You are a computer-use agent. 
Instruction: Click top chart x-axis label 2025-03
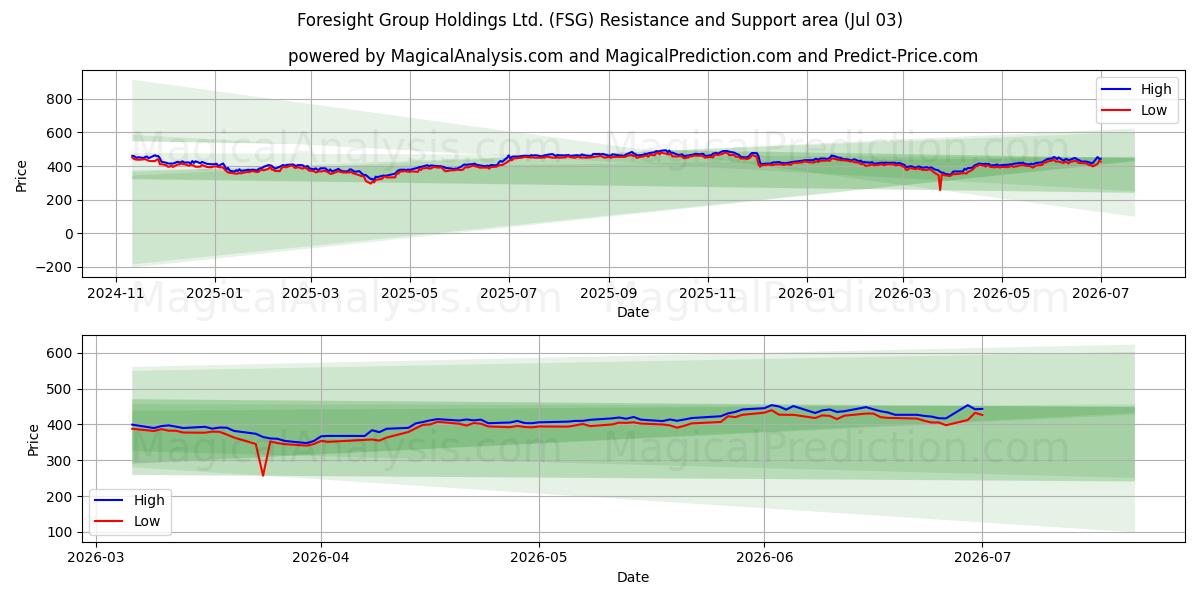click(x=311, y=293)
